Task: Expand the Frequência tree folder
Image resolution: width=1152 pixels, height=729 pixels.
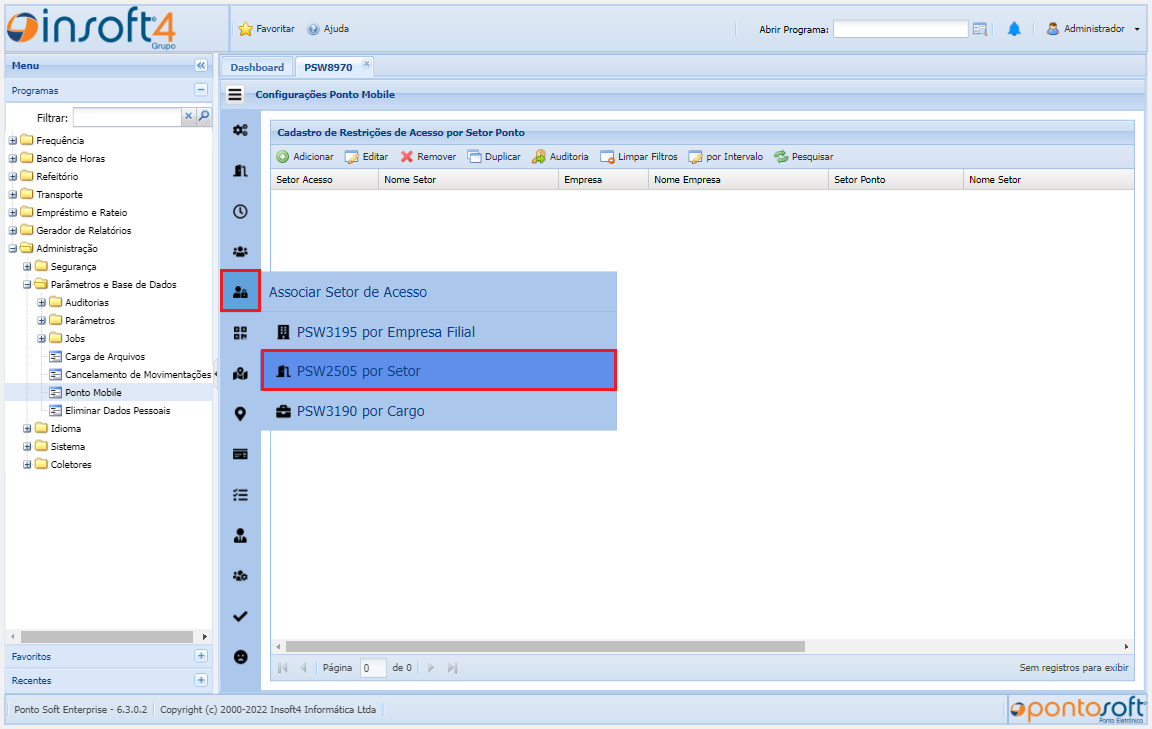Action: click(x=13, y=141)
